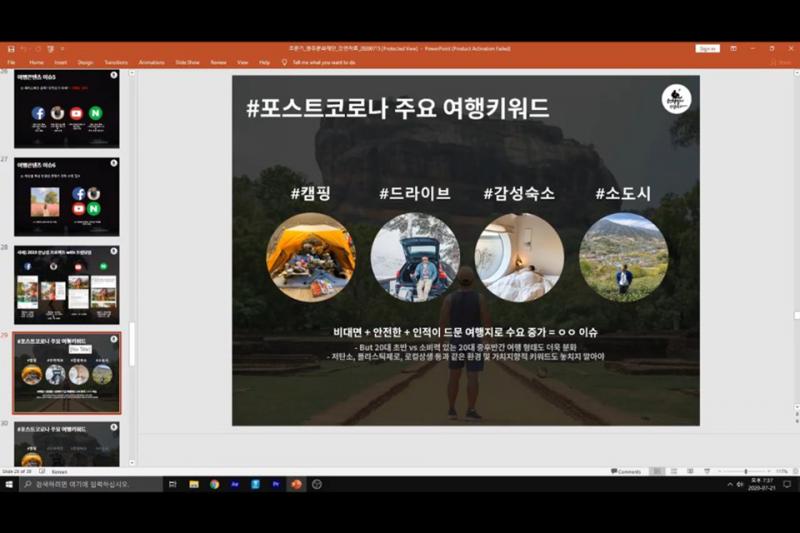Viewport: 800px width, 533px height.
Task: Switch to the Home ribbon tab
Action: tap(36, 62)
